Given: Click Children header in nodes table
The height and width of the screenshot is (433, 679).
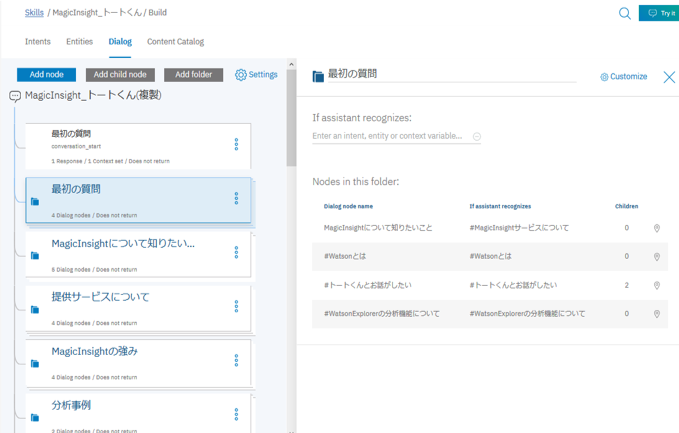Looking at the screenshot, I should point(626,206).
